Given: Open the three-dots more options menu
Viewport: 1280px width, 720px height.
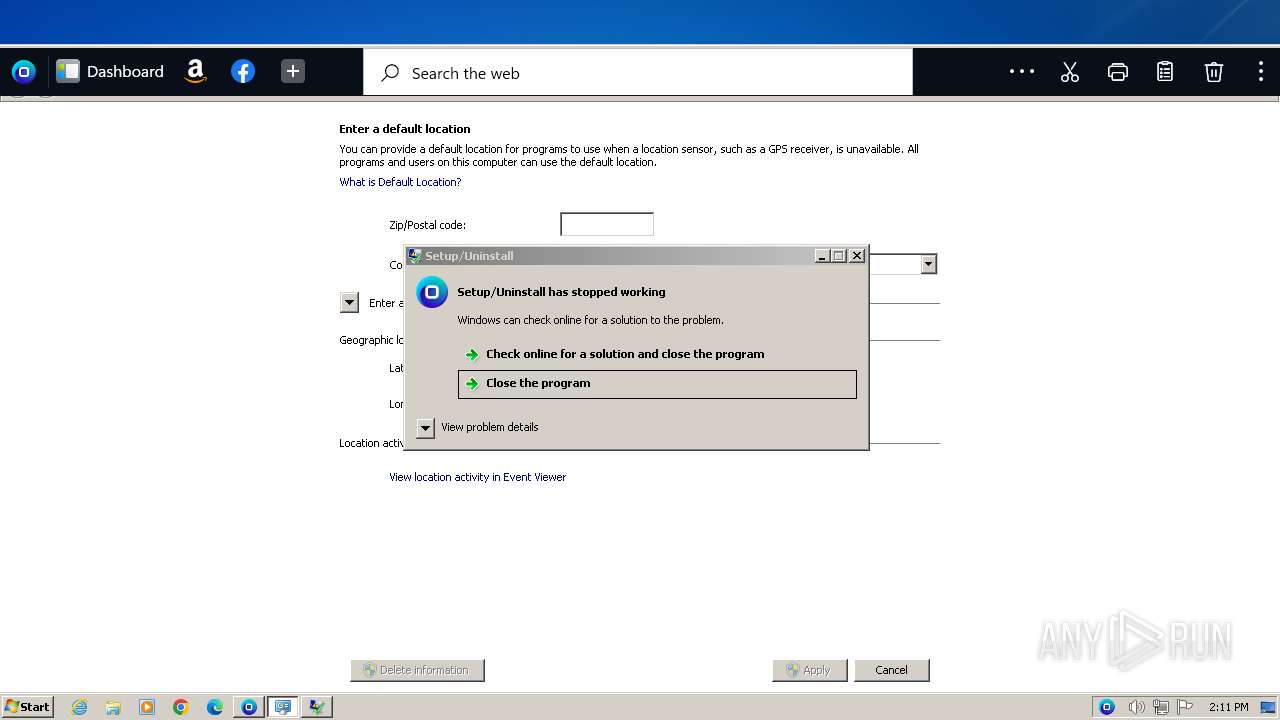Looking at the screenshot, I should (1022, 71).
